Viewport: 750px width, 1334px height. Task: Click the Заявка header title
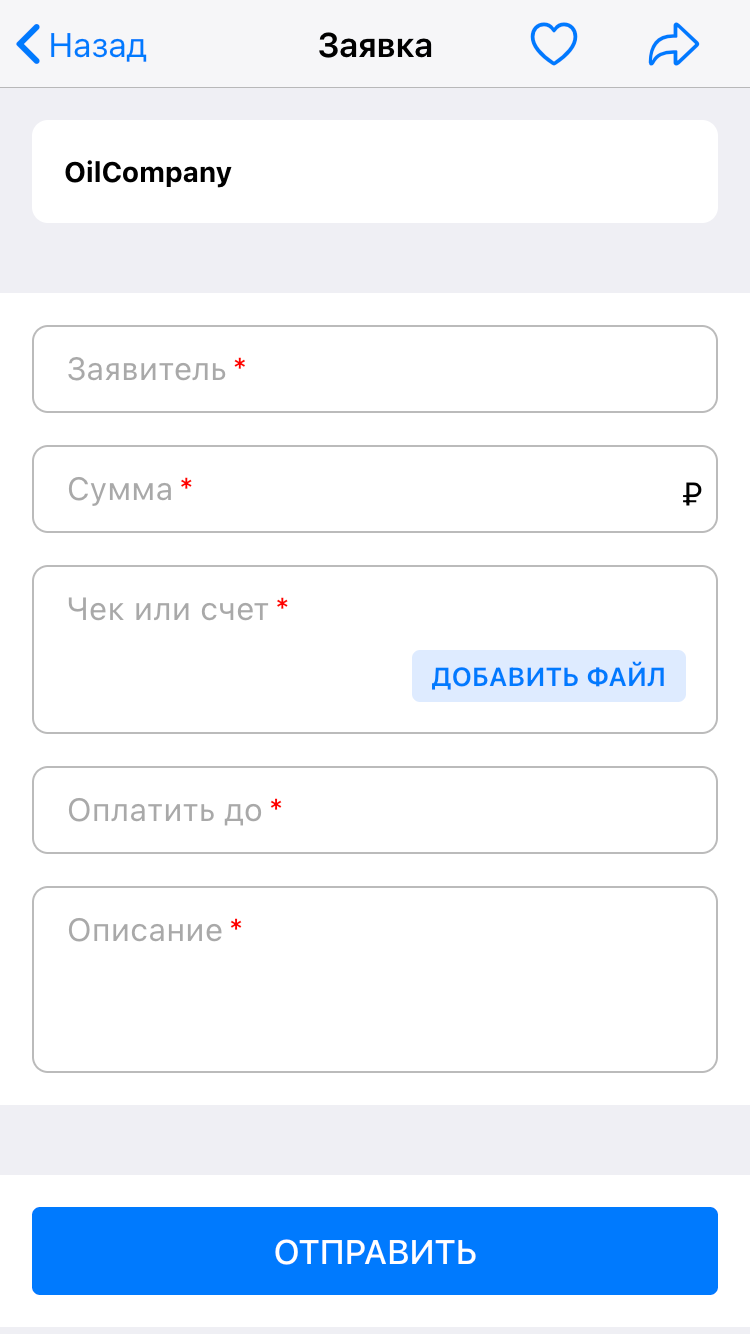375,46
